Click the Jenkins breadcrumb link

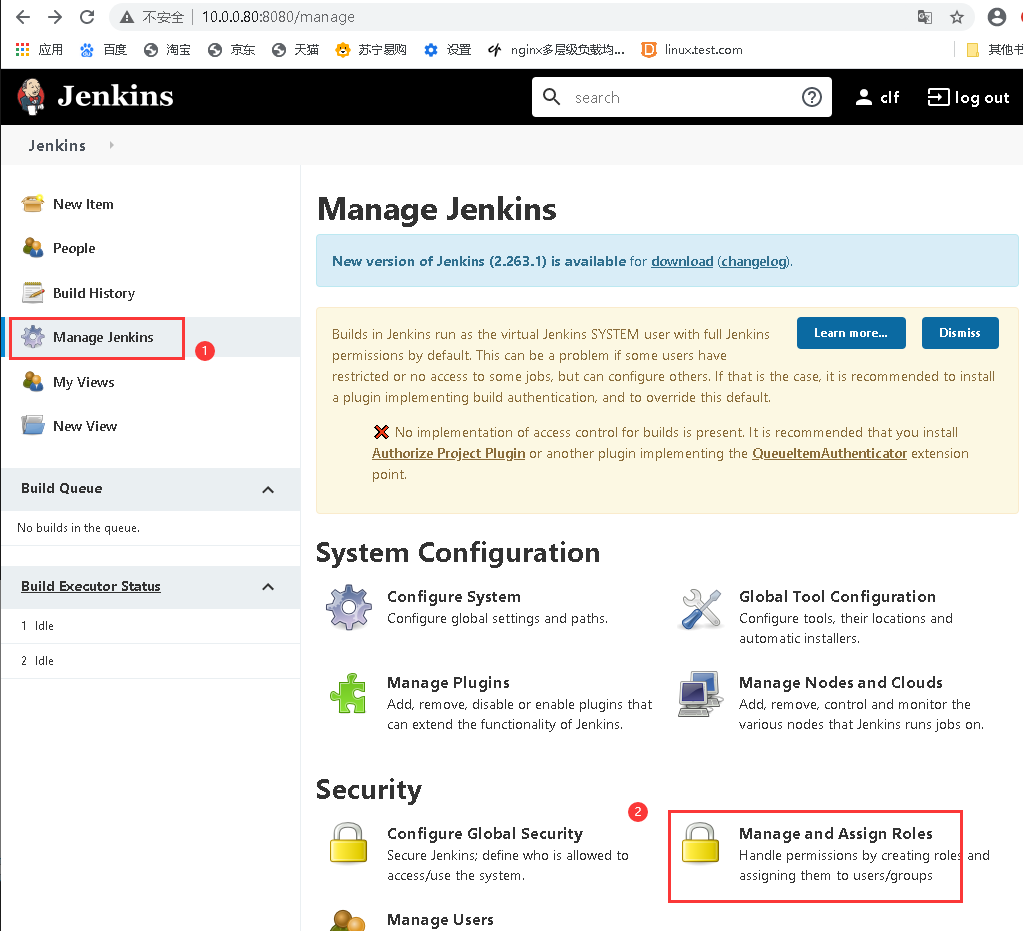point(57,145)
